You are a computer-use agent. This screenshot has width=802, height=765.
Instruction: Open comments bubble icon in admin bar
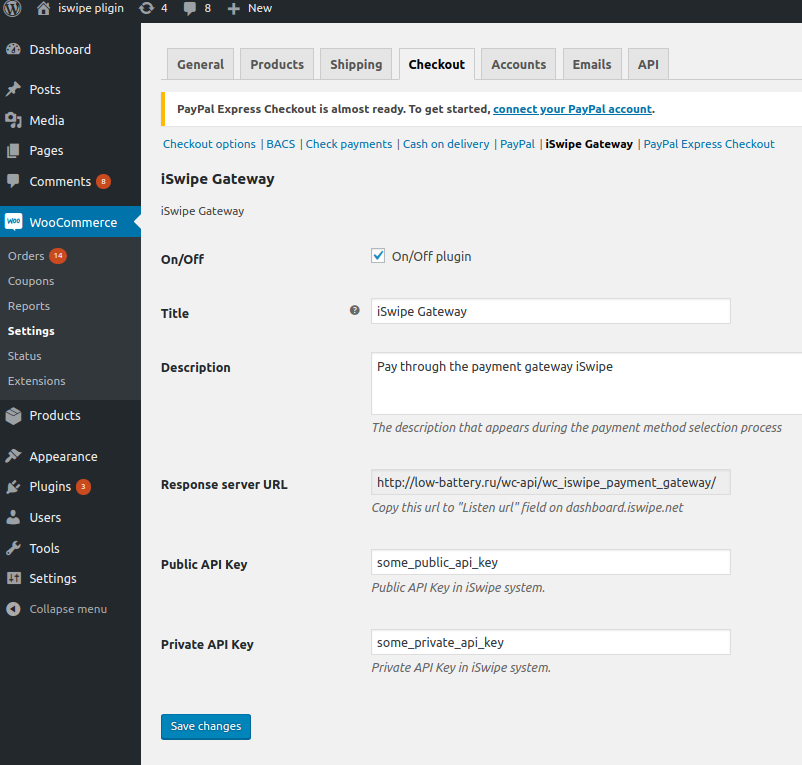[x=190, y=8]
